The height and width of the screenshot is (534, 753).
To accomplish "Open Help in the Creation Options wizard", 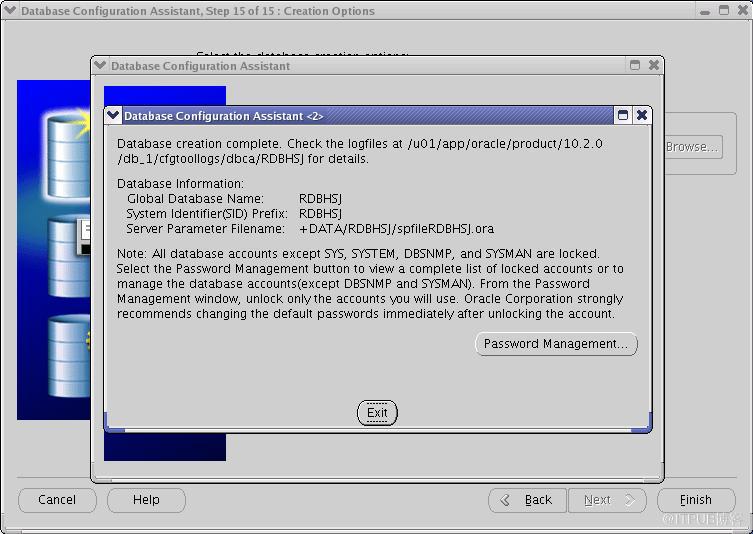I will tap(146, 500).
